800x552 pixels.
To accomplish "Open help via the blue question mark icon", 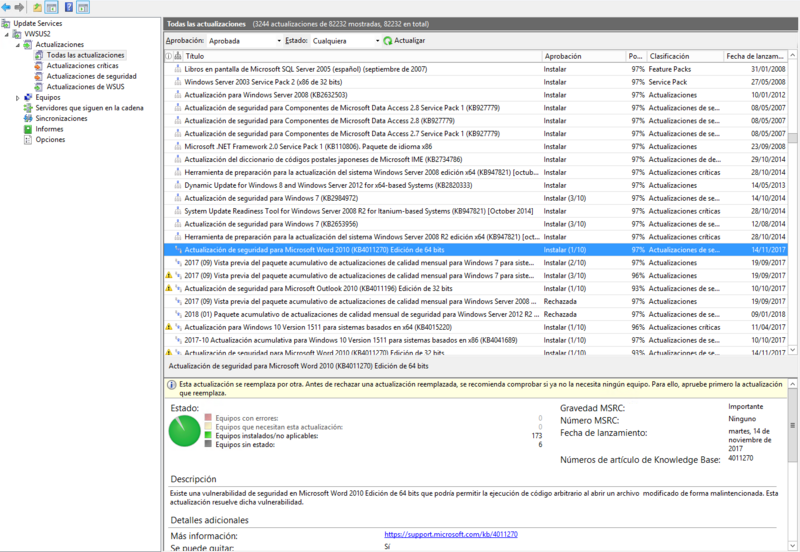I will click(x=68, y=7).
